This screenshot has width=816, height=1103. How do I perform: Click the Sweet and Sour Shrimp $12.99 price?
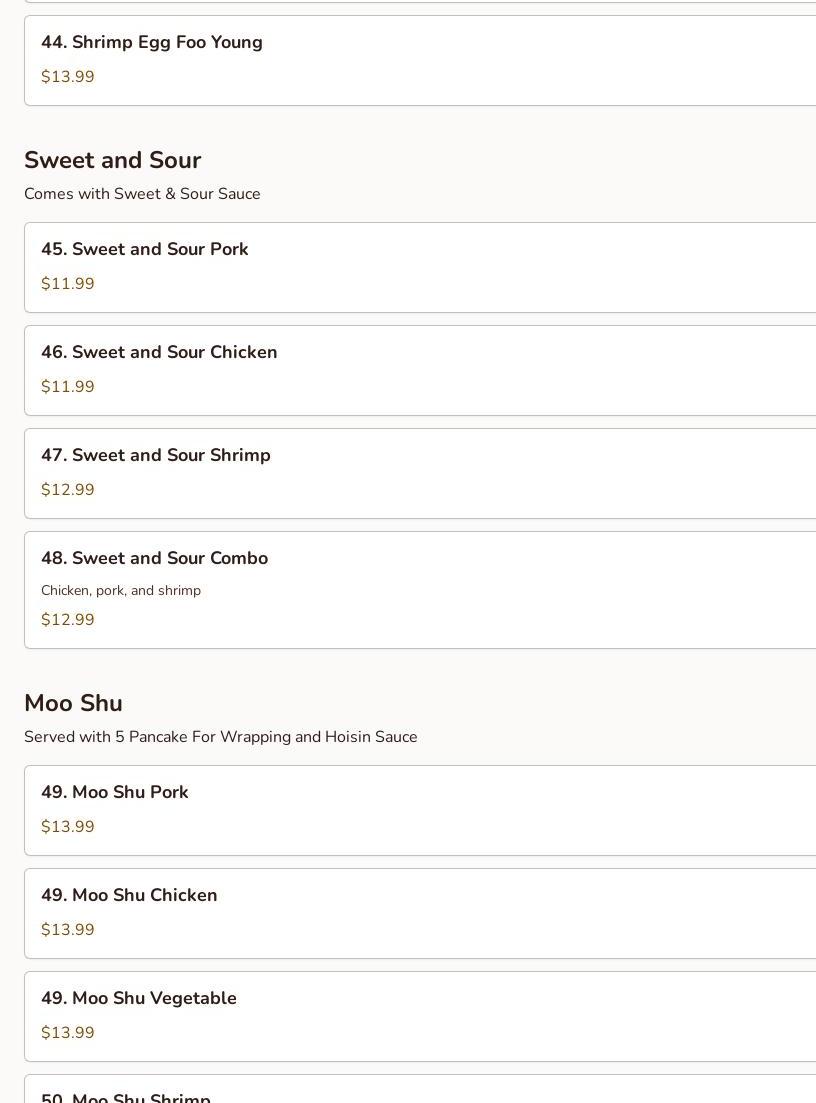[67, 490]
